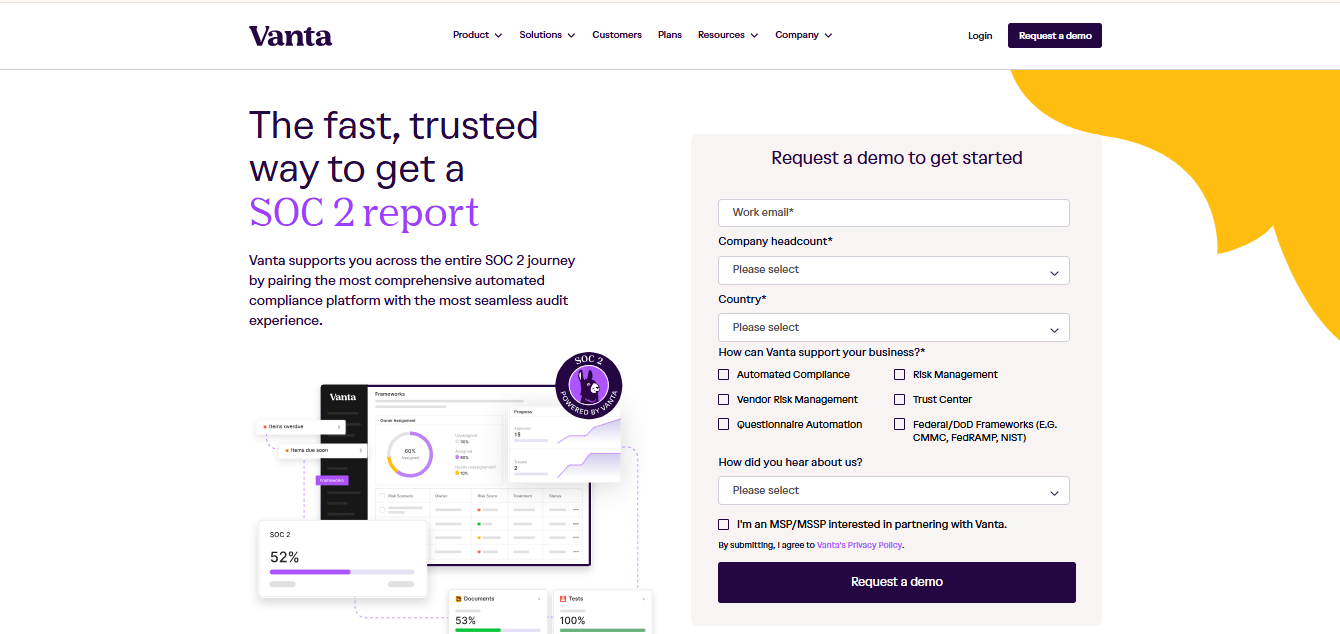This screenshot has width=1340, height=634.
Task: Click the SOC 2 llama badge
Action: click(589, 385)
